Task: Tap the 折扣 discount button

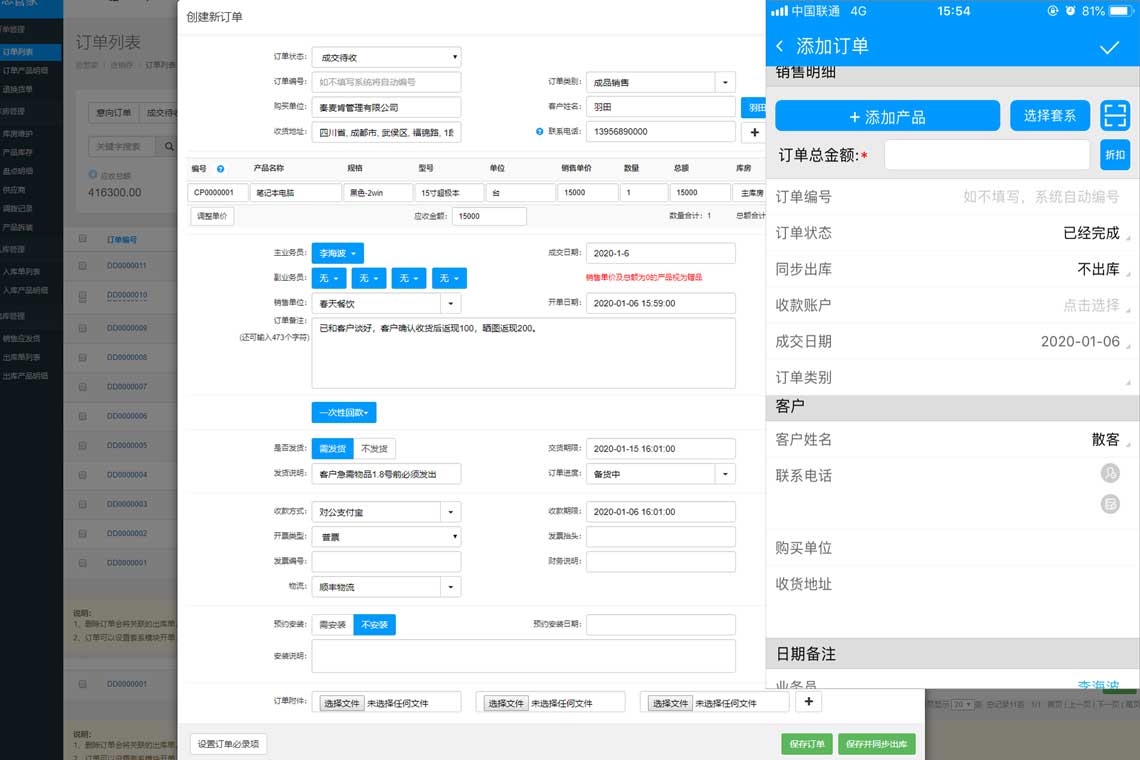Action: coord(1114,155)
